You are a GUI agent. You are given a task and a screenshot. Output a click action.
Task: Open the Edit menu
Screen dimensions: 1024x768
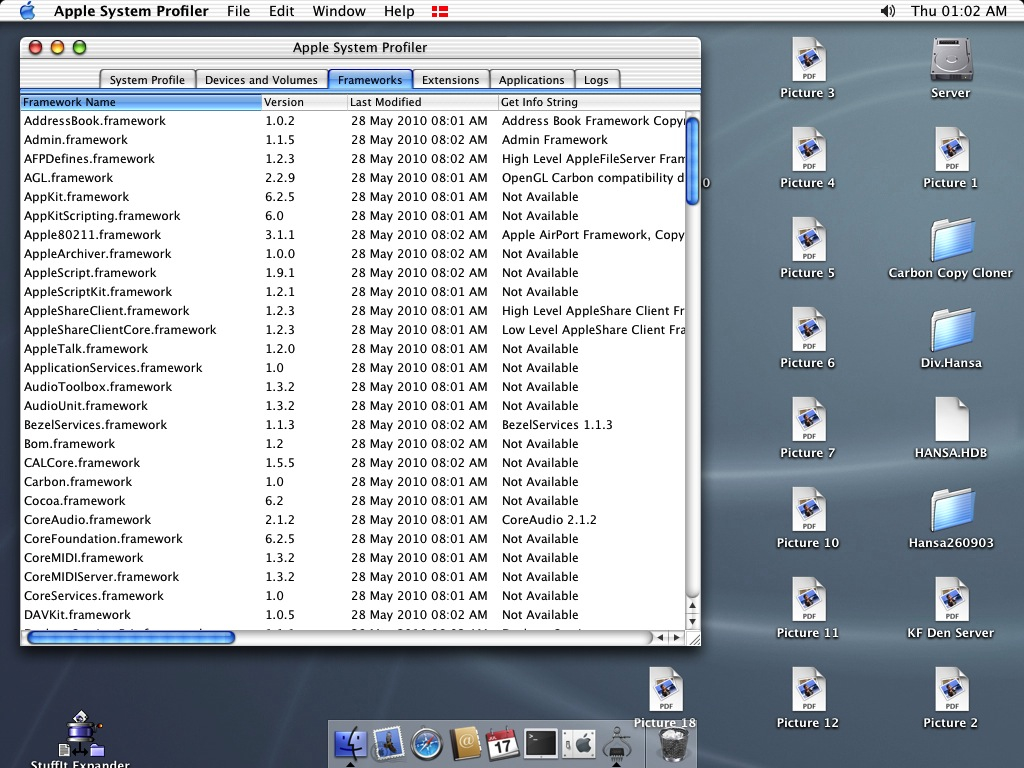[281, 11]
